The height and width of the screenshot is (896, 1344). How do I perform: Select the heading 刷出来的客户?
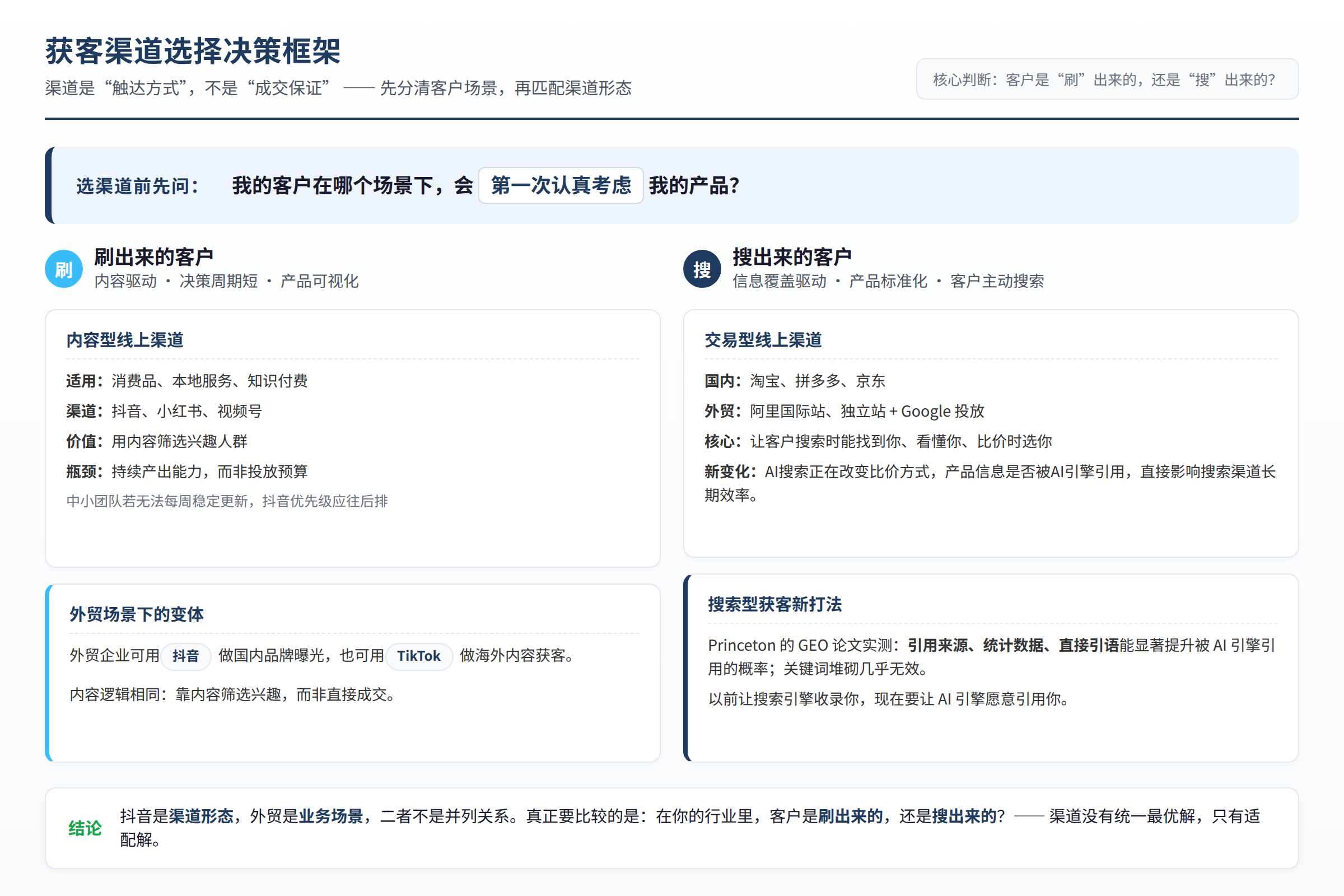[153, 257]
